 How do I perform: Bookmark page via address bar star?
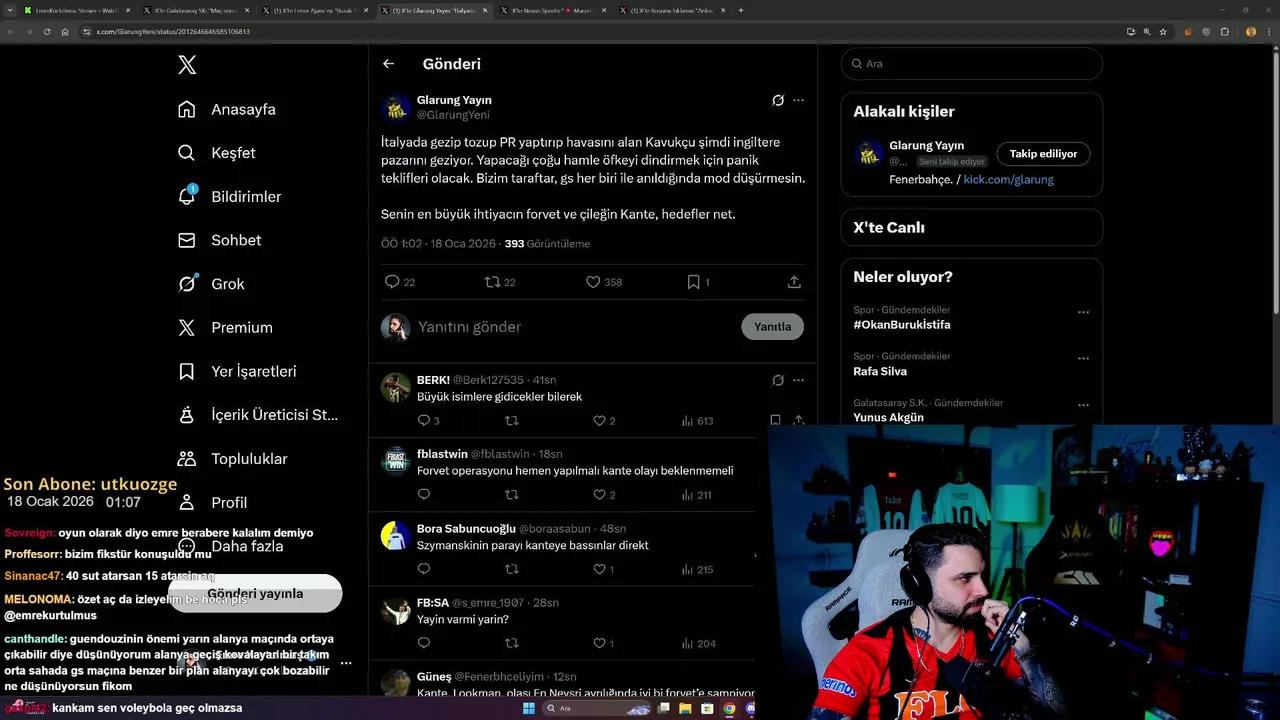(x=1163, y=31)
